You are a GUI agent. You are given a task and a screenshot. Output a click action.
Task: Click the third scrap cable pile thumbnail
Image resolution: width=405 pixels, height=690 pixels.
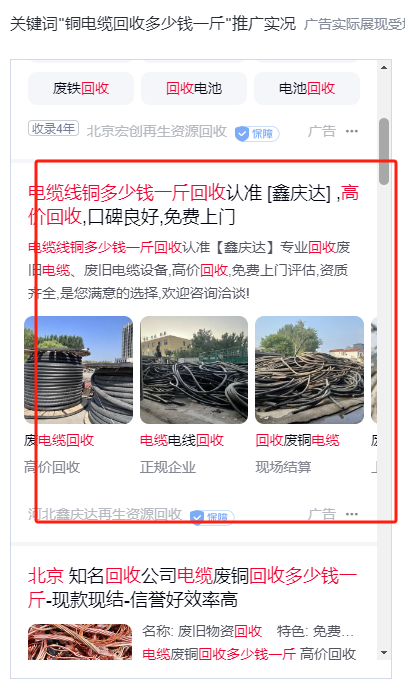coord(309,370)
